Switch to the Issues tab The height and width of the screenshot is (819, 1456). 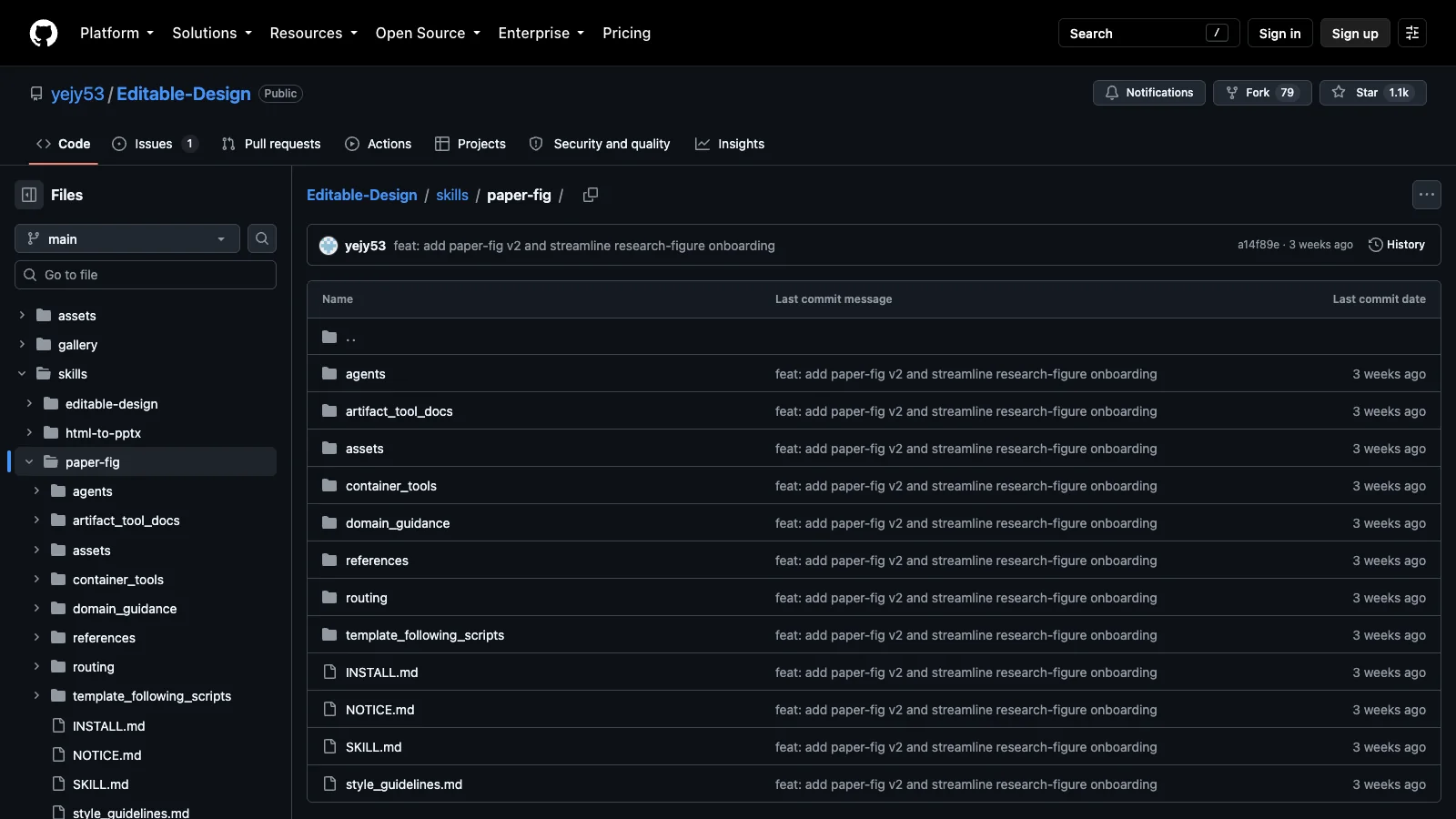click(154, 144)
